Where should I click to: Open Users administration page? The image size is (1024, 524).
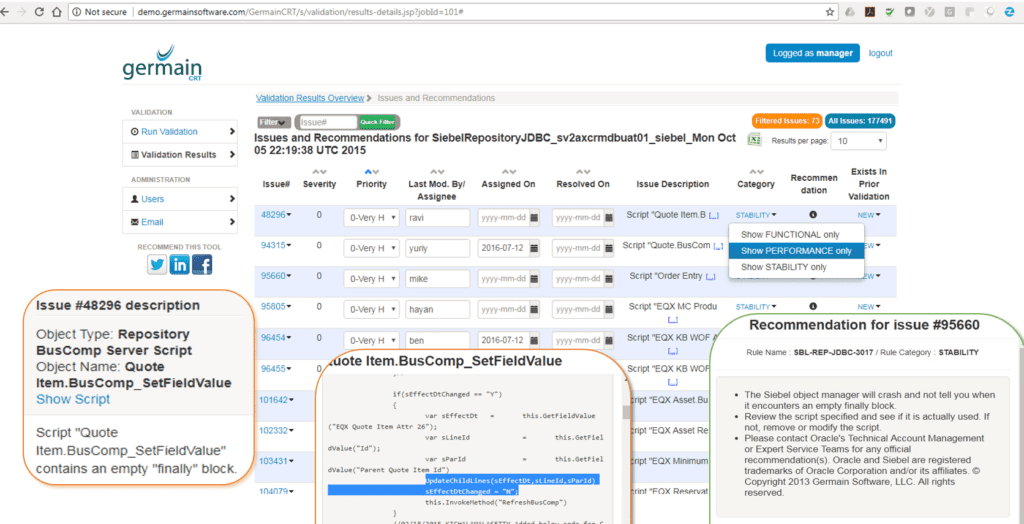pyautogui.click(x=180, y=199)
